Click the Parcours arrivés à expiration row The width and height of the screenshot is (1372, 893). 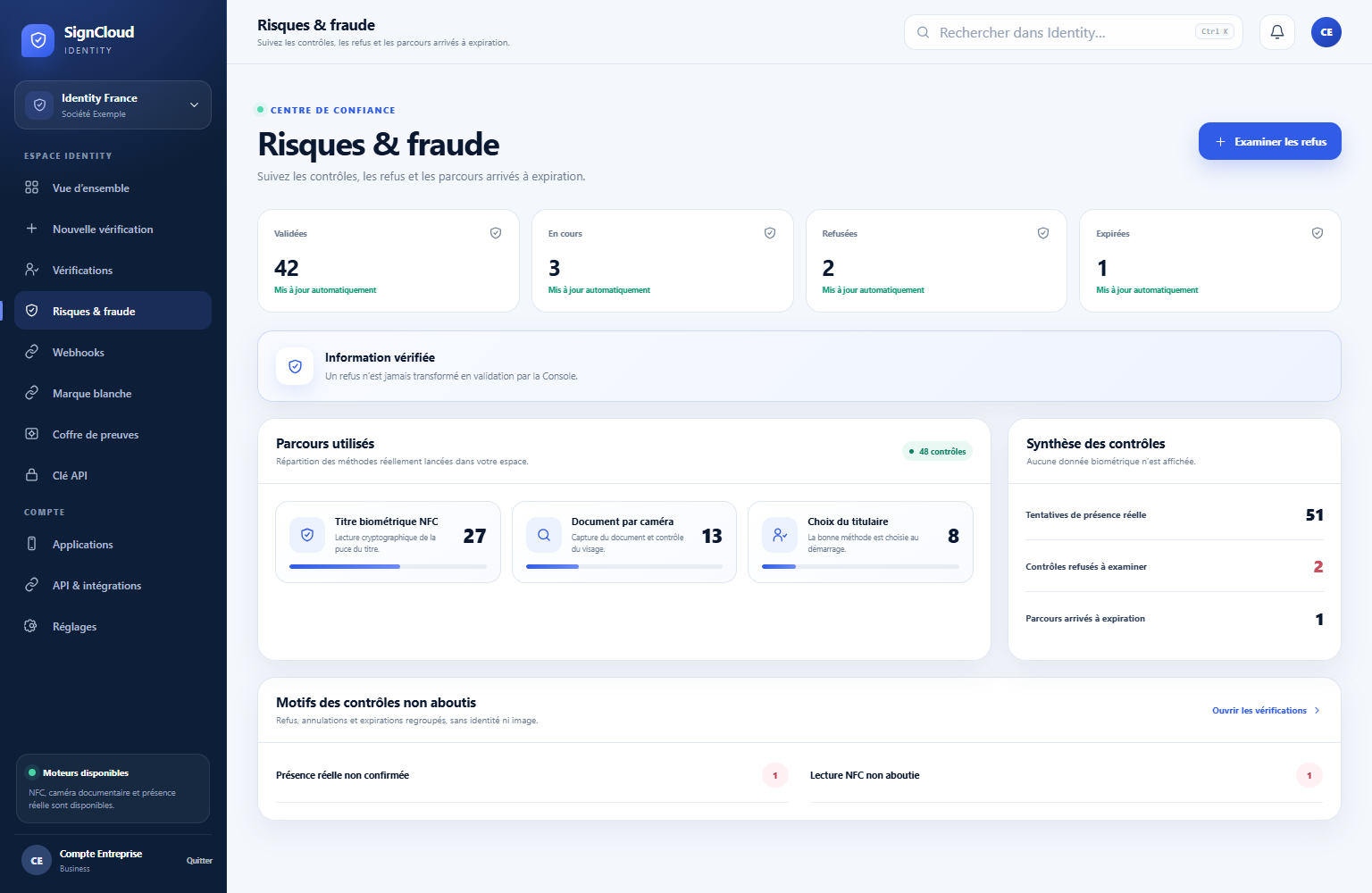coord(1175,618)
